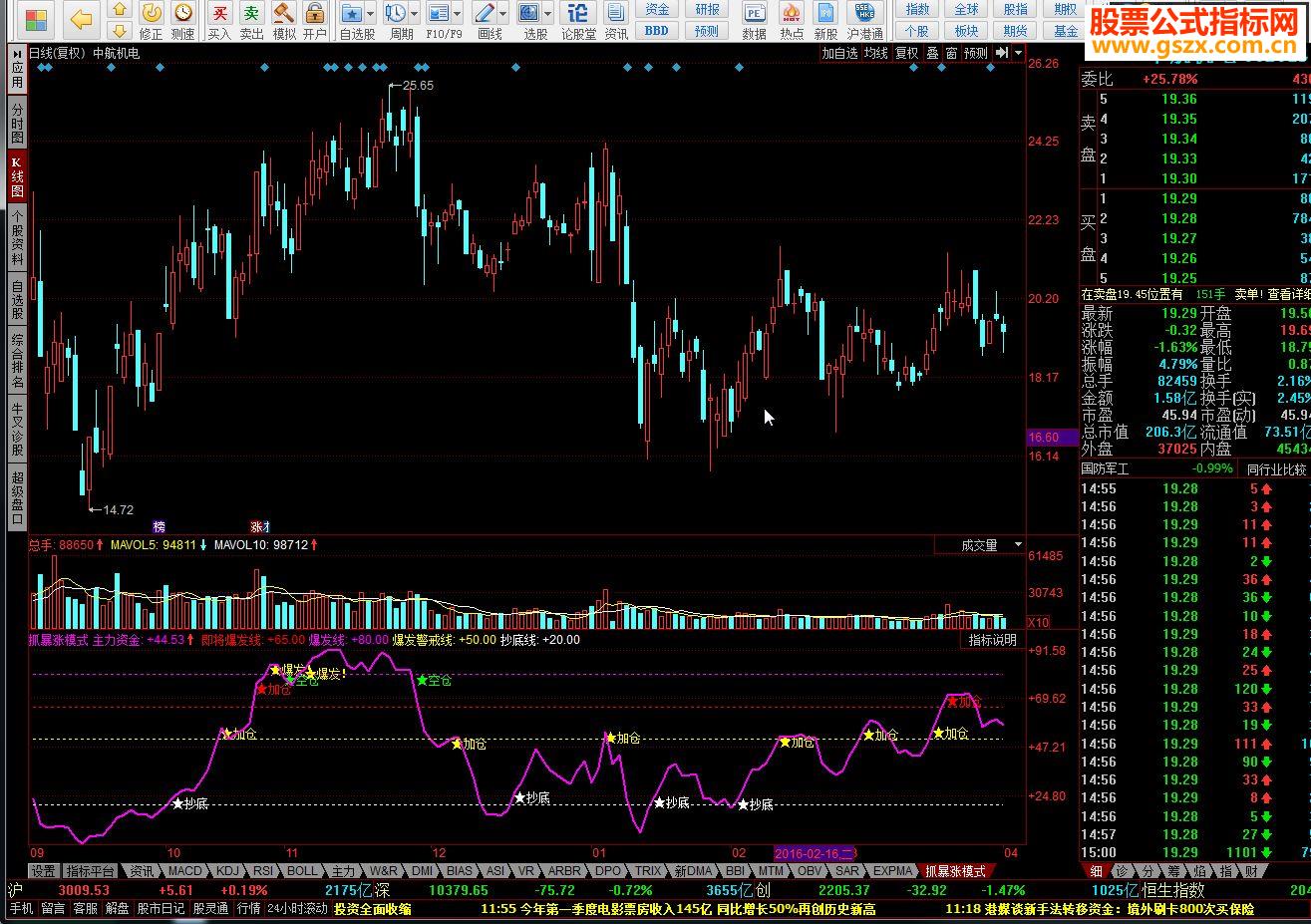Open the 成交量 indicator dropdown
The width and height of the screenshot is (1311, 924).
pyautogui.click(x=1018, y=545)
